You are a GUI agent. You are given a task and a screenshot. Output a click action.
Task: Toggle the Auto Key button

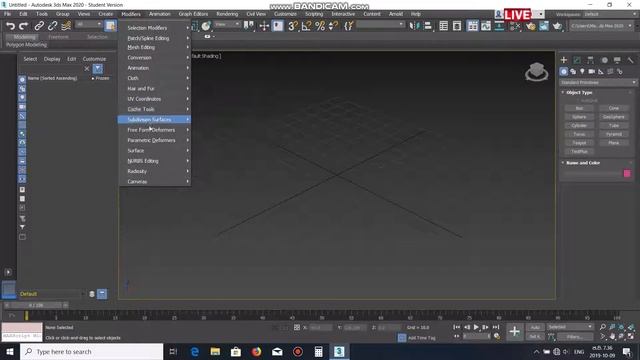[535, 327]
